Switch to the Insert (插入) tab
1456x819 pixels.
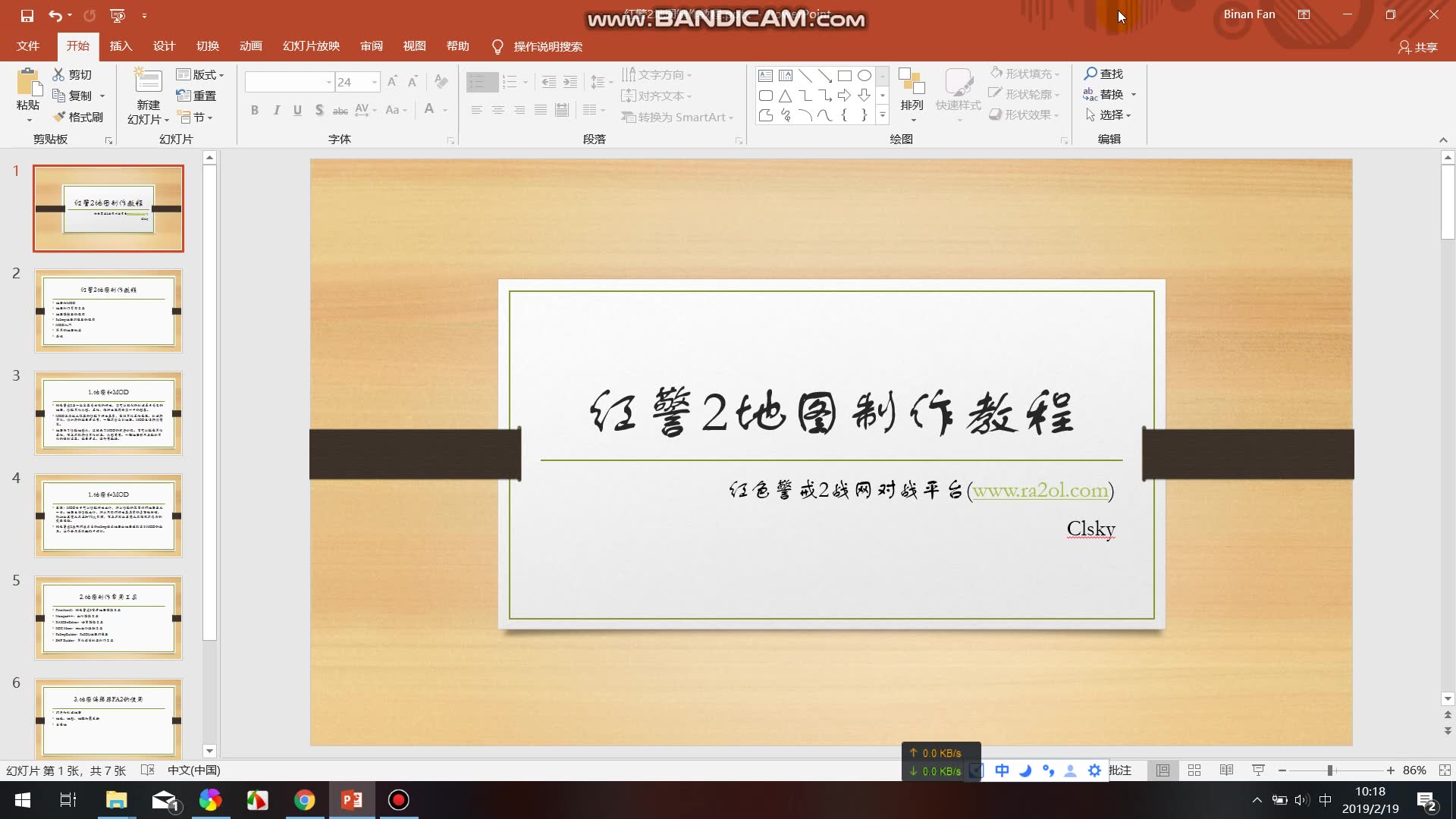(121, 46)
